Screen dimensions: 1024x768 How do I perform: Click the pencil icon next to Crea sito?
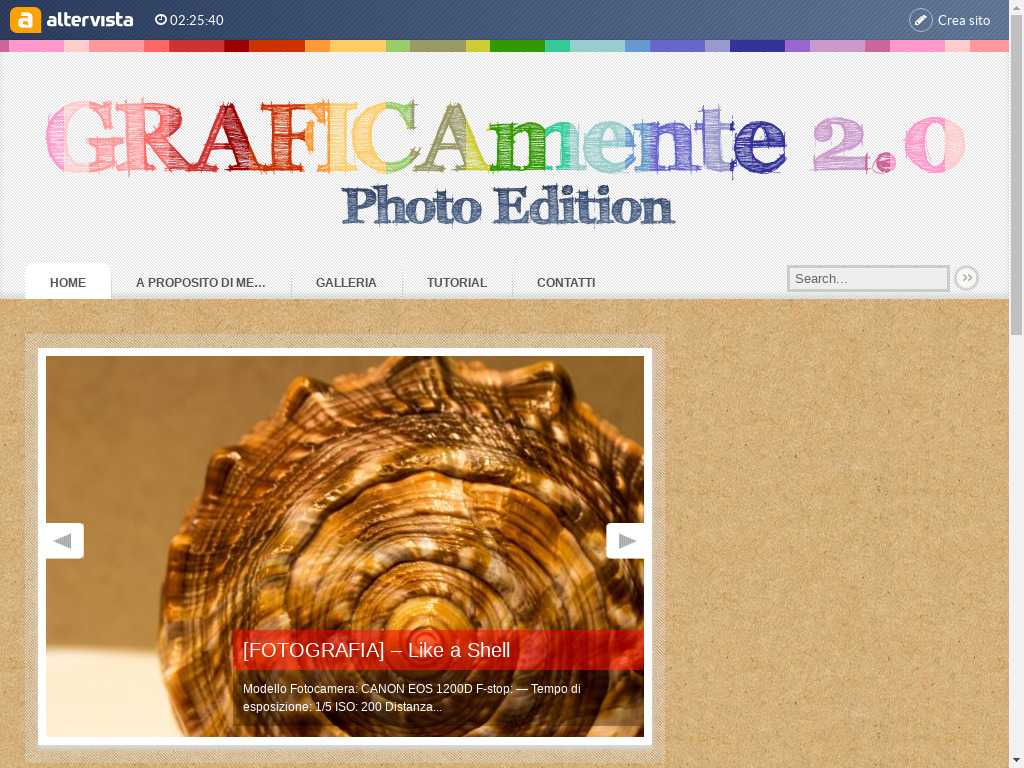point(920,20)
